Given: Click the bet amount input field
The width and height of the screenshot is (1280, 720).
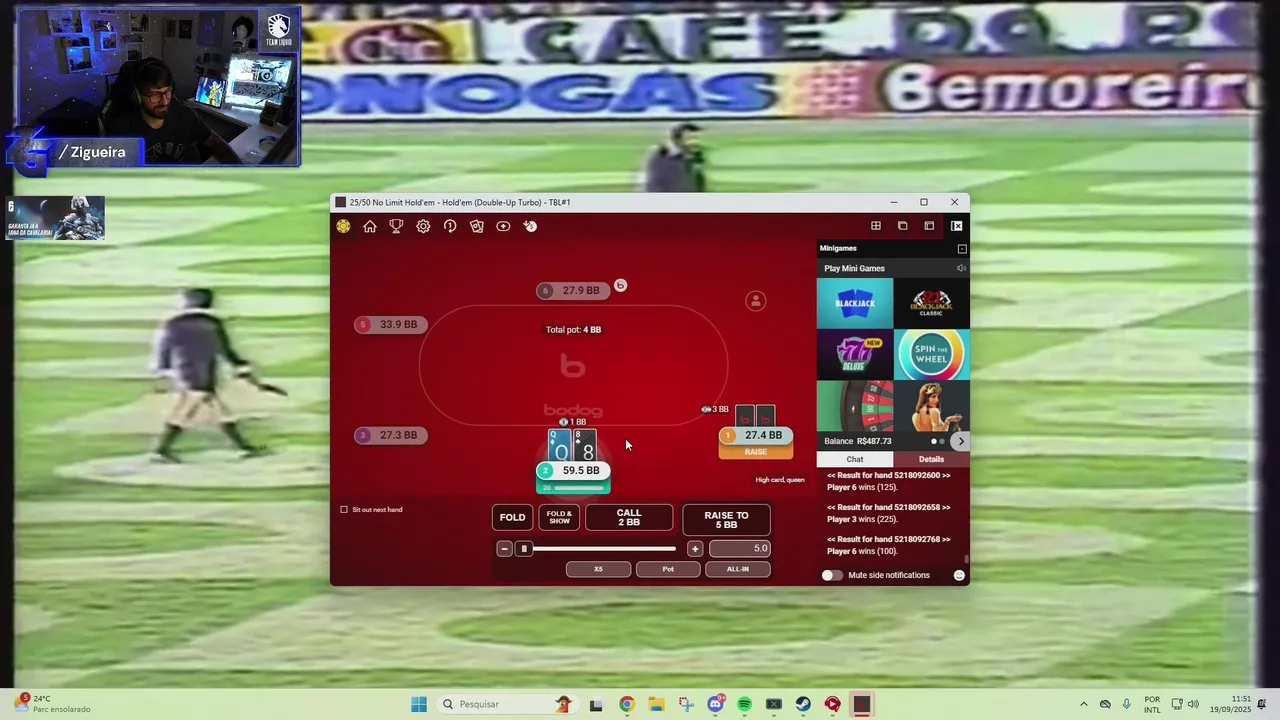Looking at the screenshot, I should (x=739, y=548).
